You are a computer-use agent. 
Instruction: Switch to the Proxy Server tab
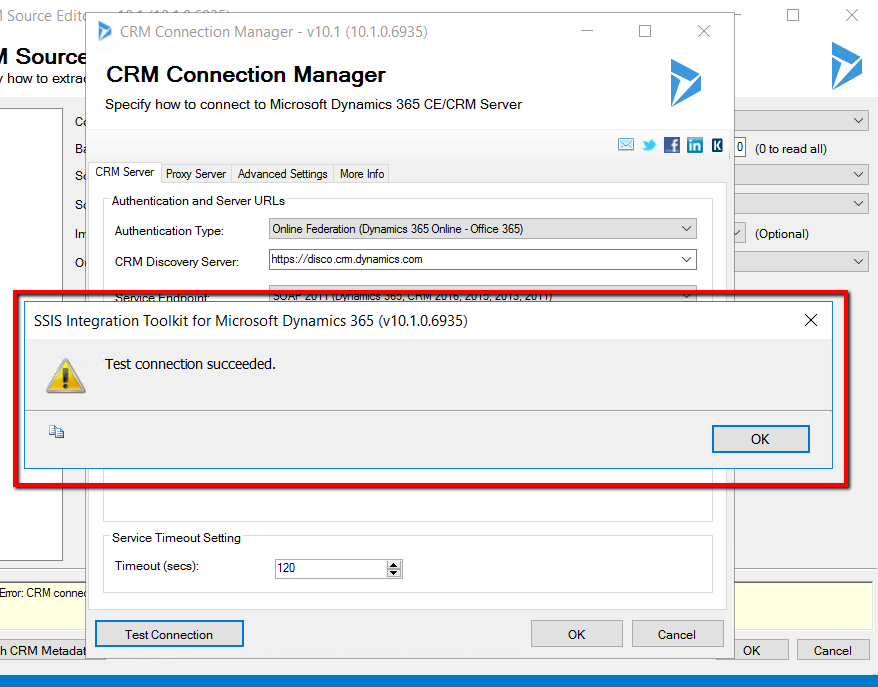[x=196, y=174]
